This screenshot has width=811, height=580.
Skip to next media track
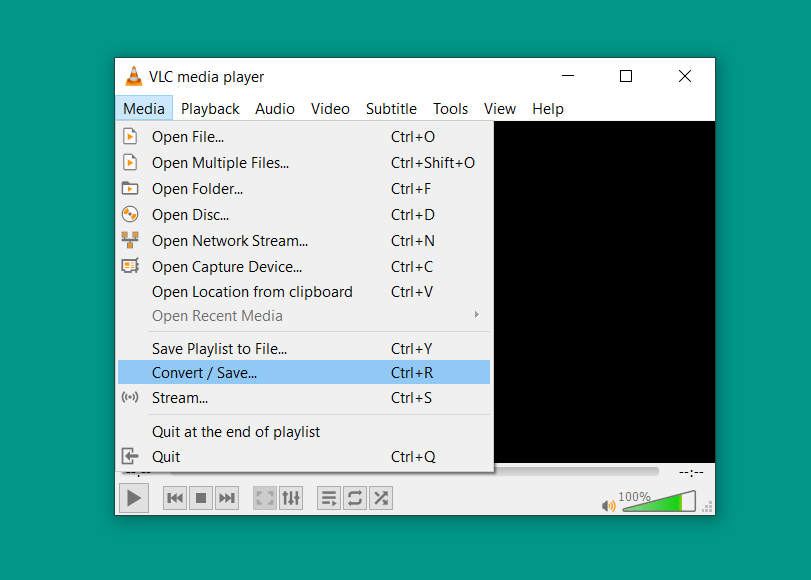pyautogui.click(x=227, y=498)
